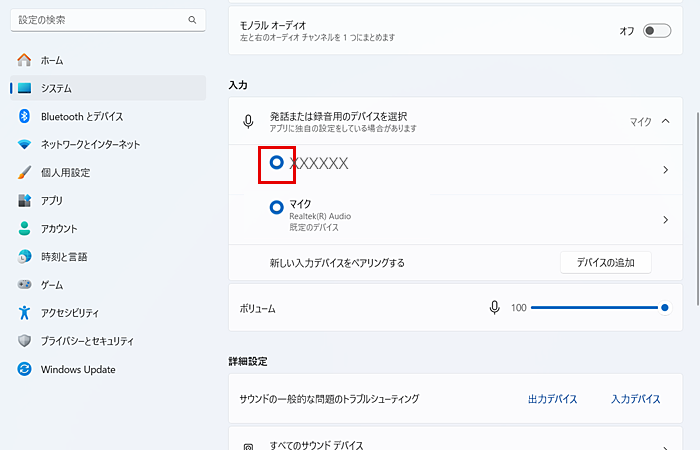Open 入力デバイス troubleshooting link
The image size is (700, 450).
(x=635, y=399)
